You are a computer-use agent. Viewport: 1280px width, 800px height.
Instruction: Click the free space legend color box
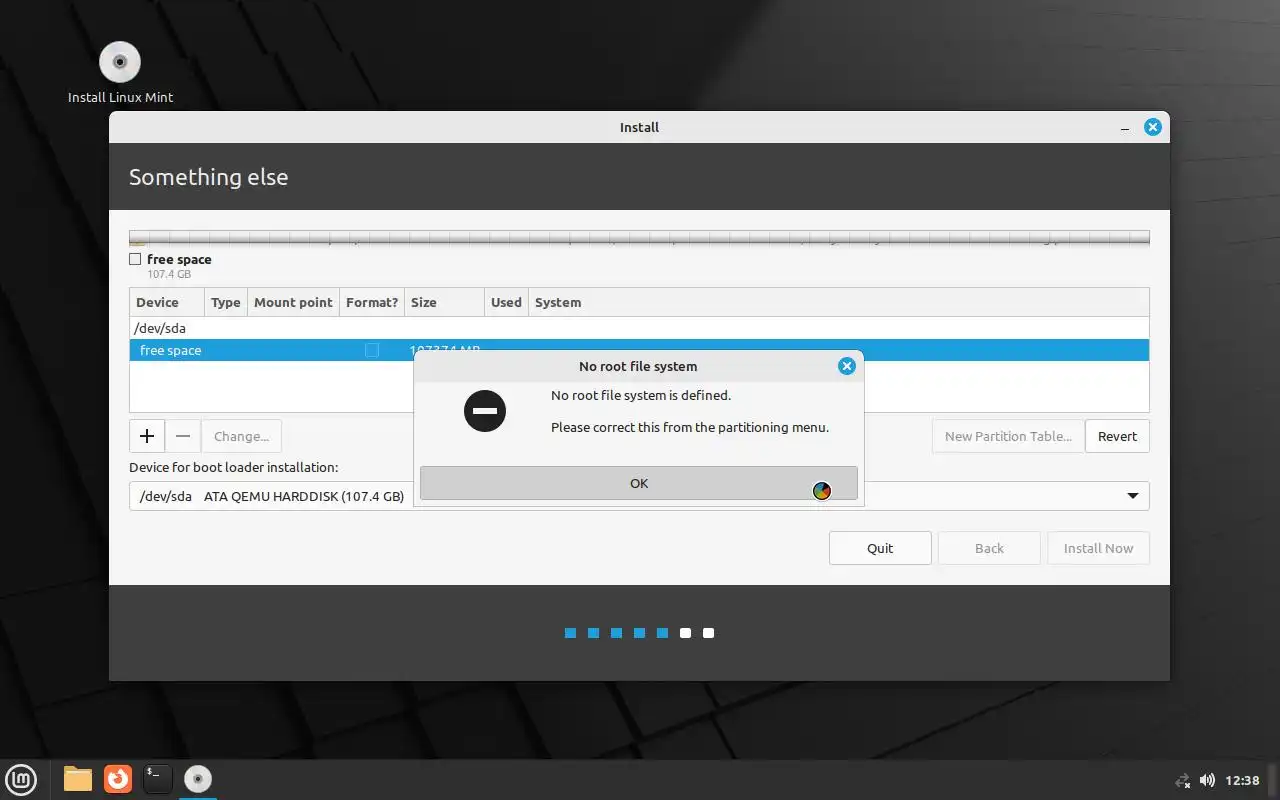pos(135,259)
